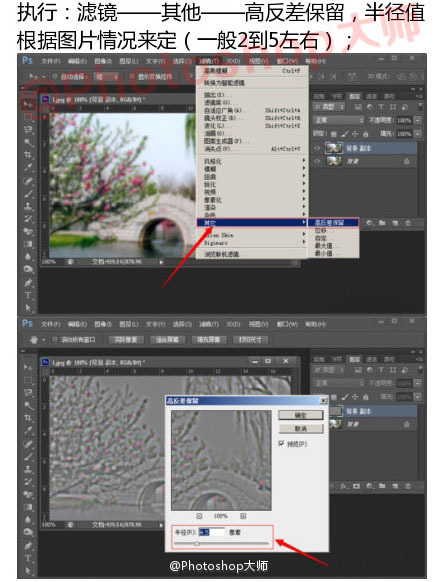Select Type tool in upper Photoshop window

coord(28,295)
